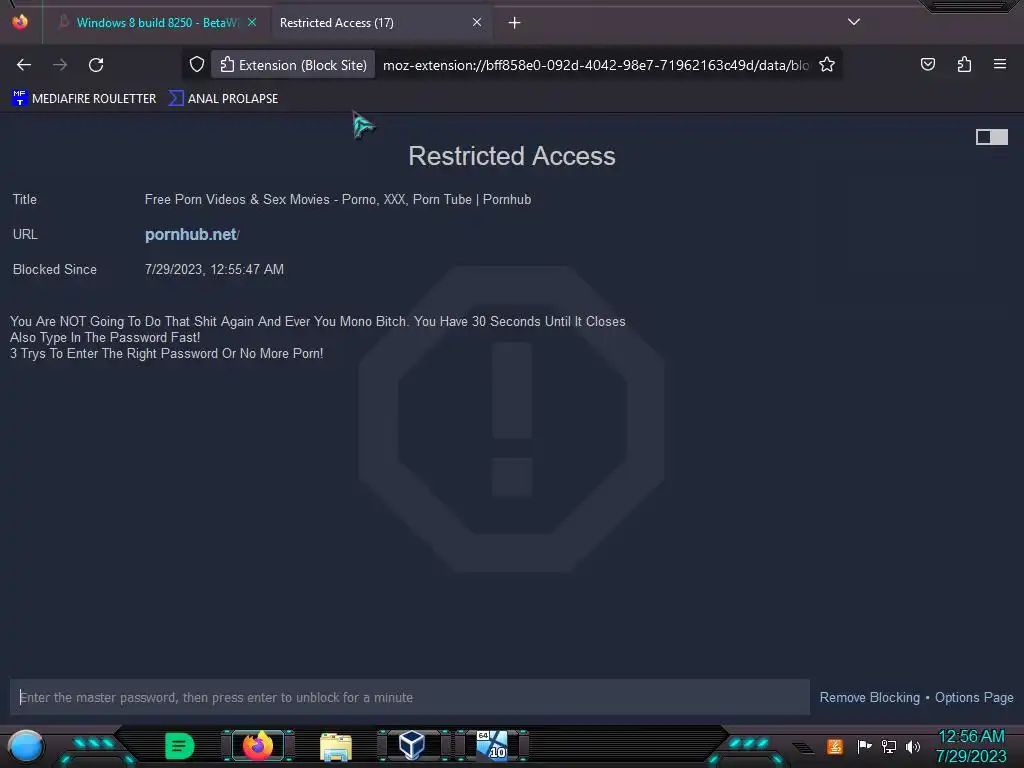Go back to the previous page
The width and height of the screenshot is (1024, 768).
tap(24, 65)
